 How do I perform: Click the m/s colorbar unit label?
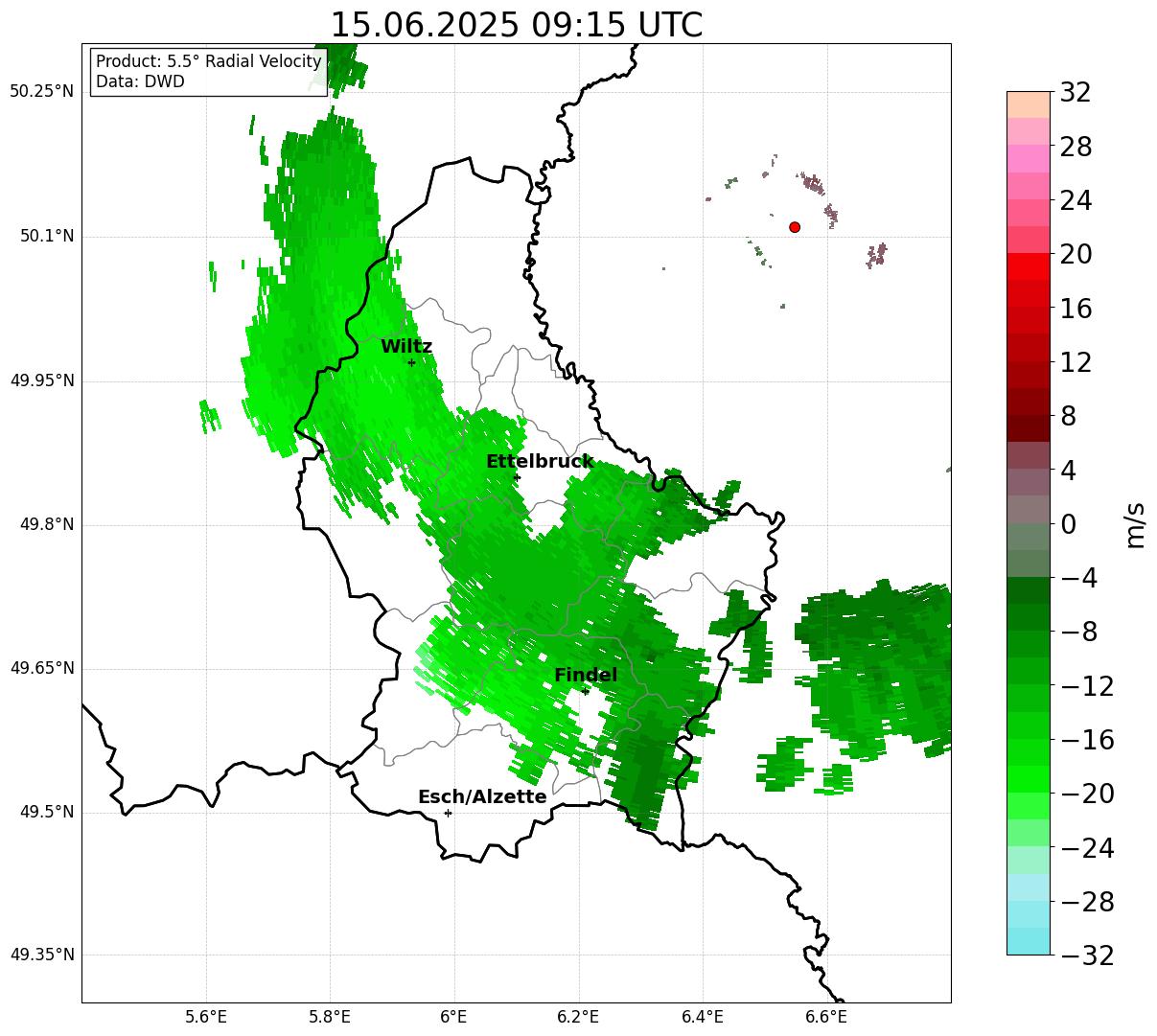pos(1136,524)
